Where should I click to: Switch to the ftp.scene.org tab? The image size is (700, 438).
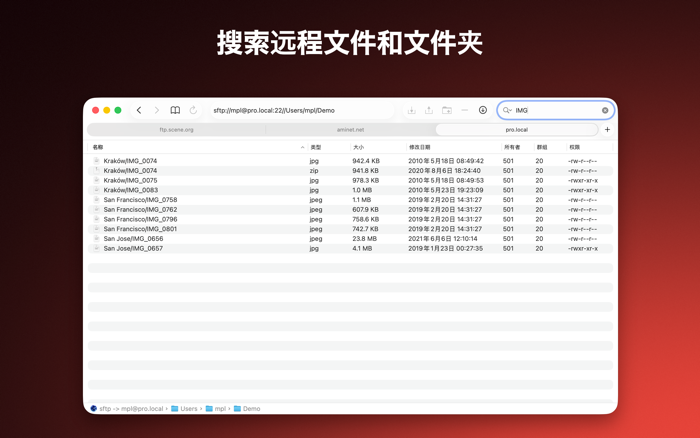pos(176,129)
